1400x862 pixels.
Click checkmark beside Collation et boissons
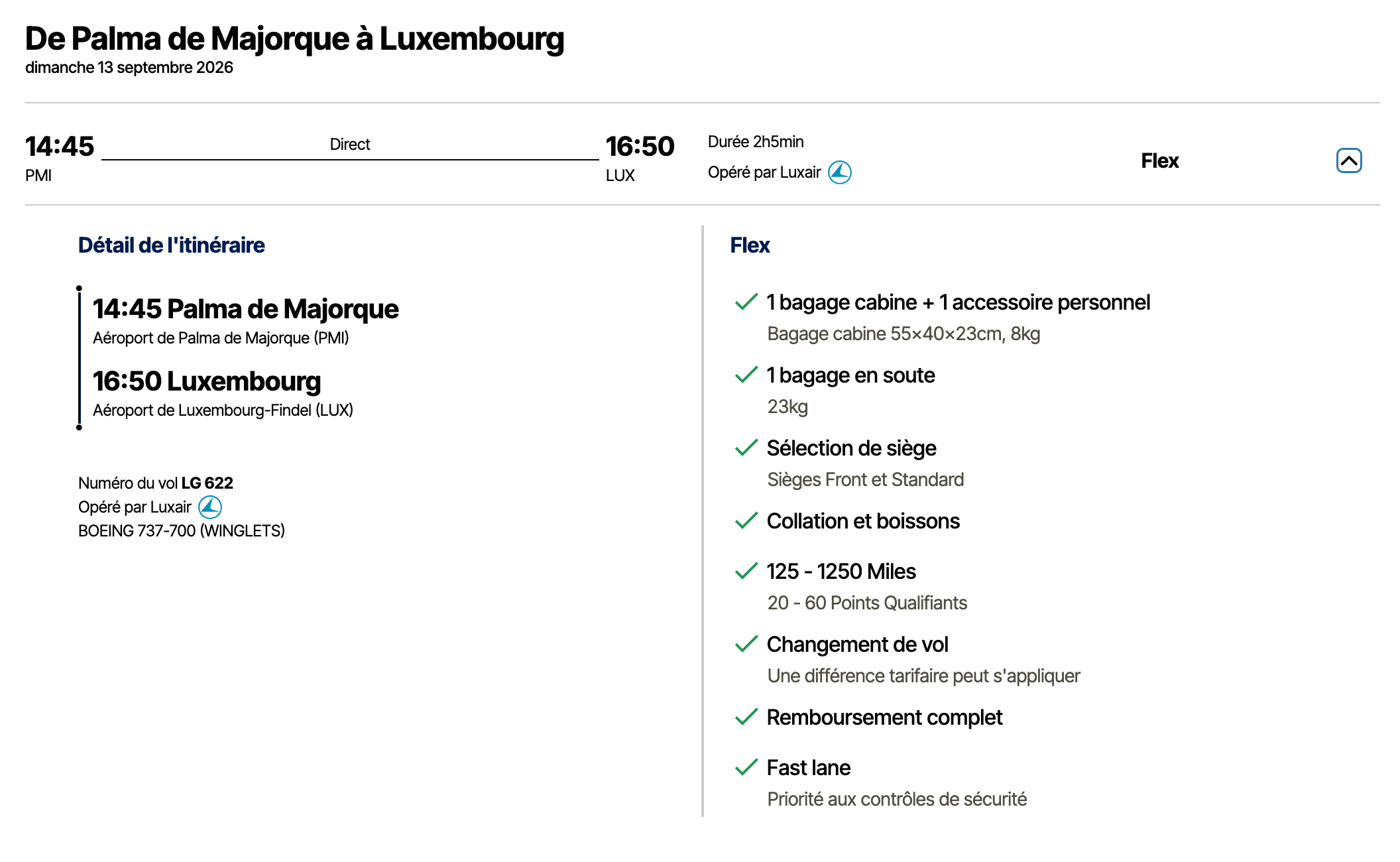[746, 521]
